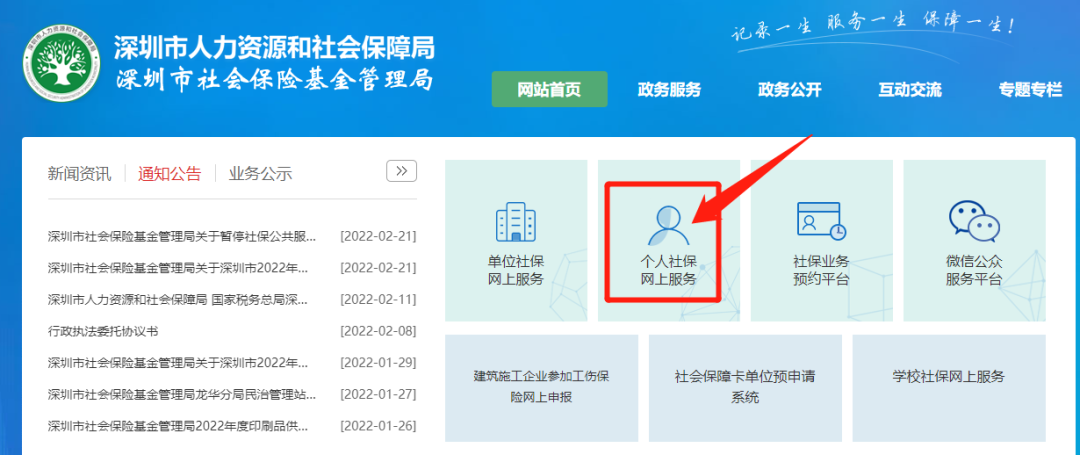
Task: Click the date [2022-02-08]
Action: (378, 331)
